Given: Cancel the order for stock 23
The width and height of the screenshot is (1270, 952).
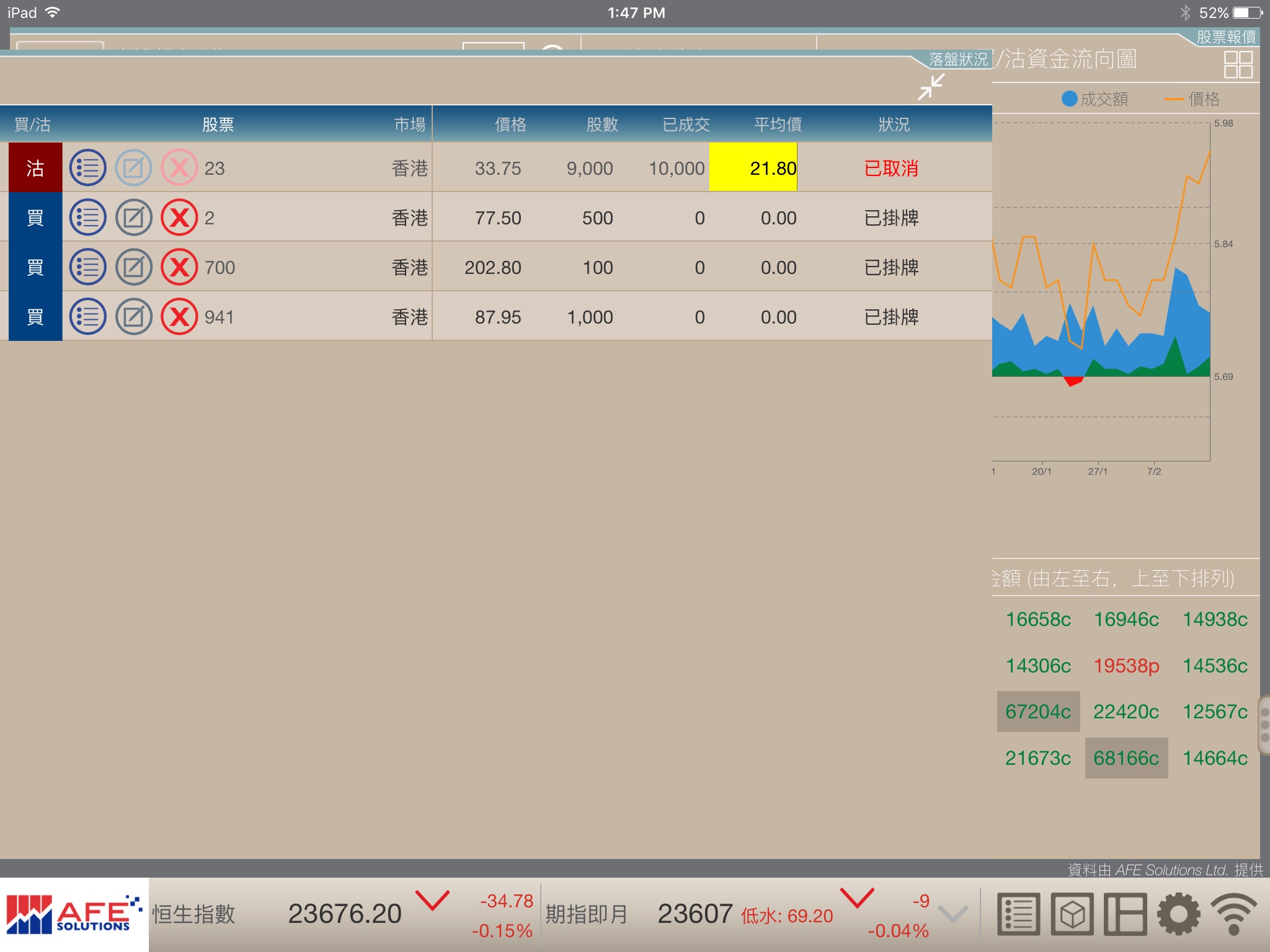Looking at the screenshot, I should click(x=179, y=168).
